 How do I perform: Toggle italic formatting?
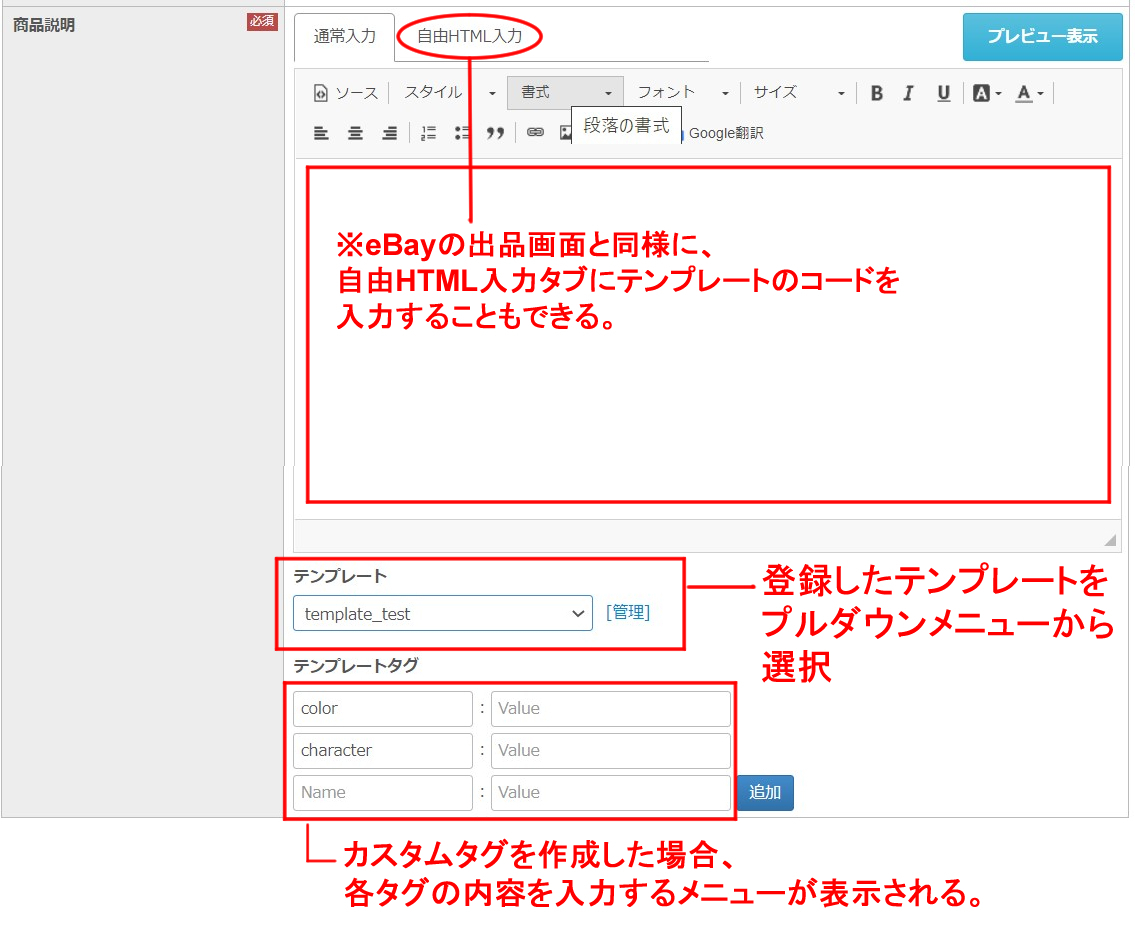point(908,93)
